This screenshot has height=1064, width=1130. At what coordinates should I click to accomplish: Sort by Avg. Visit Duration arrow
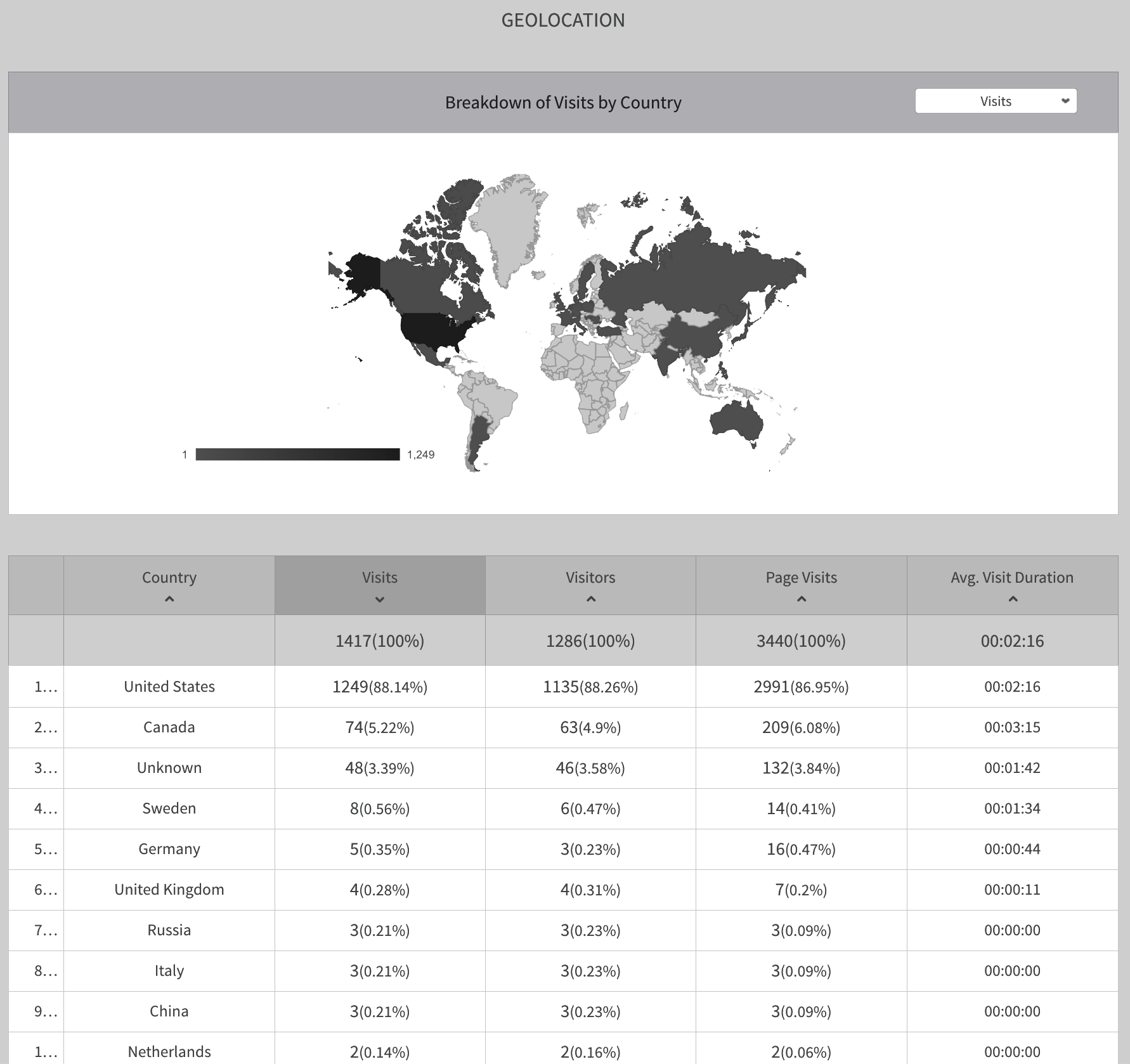(x=1013, y=599)
